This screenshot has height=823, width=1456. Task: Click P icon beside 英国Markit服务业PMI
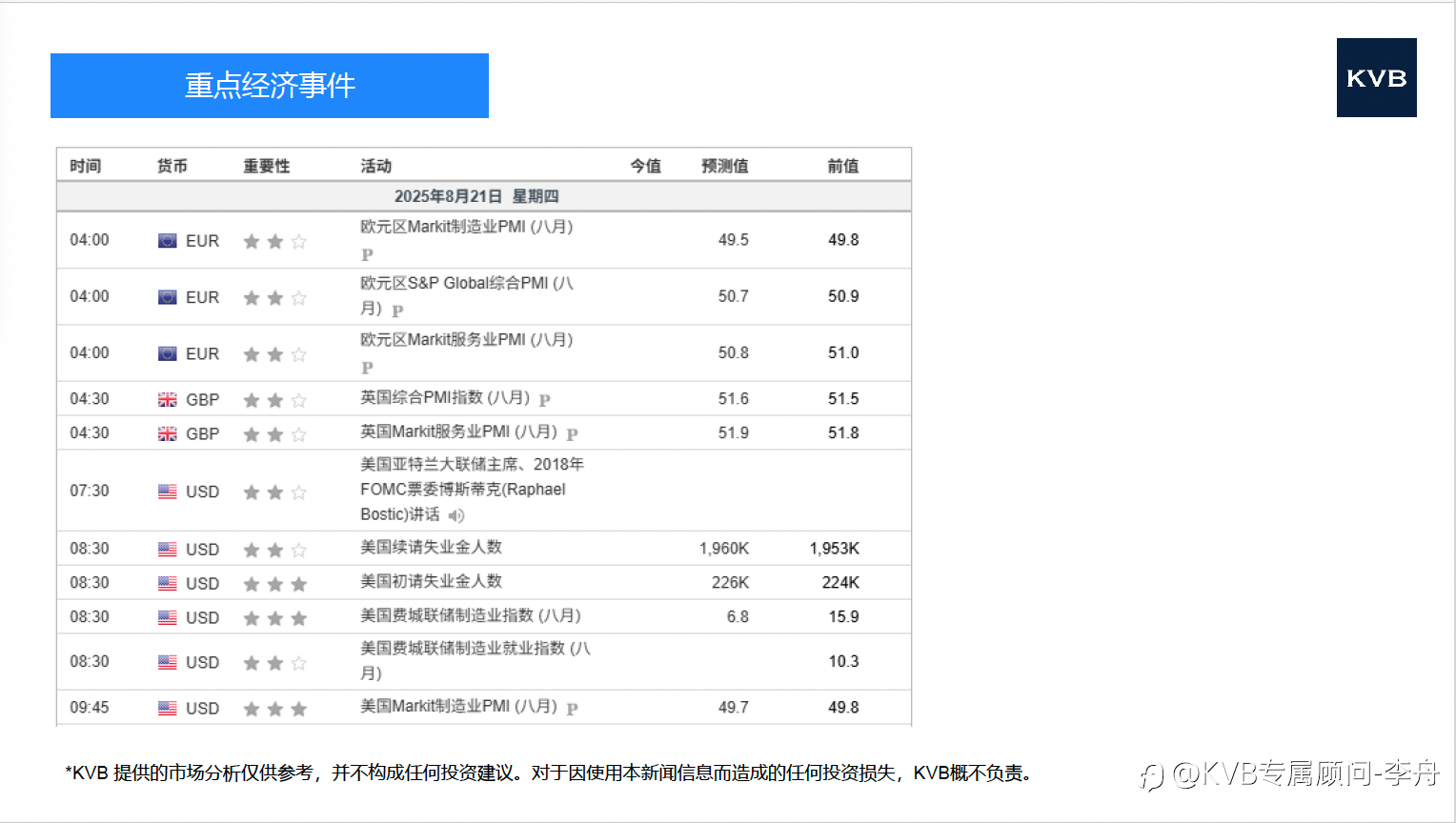pyautogui.click(x=573, y=434)
